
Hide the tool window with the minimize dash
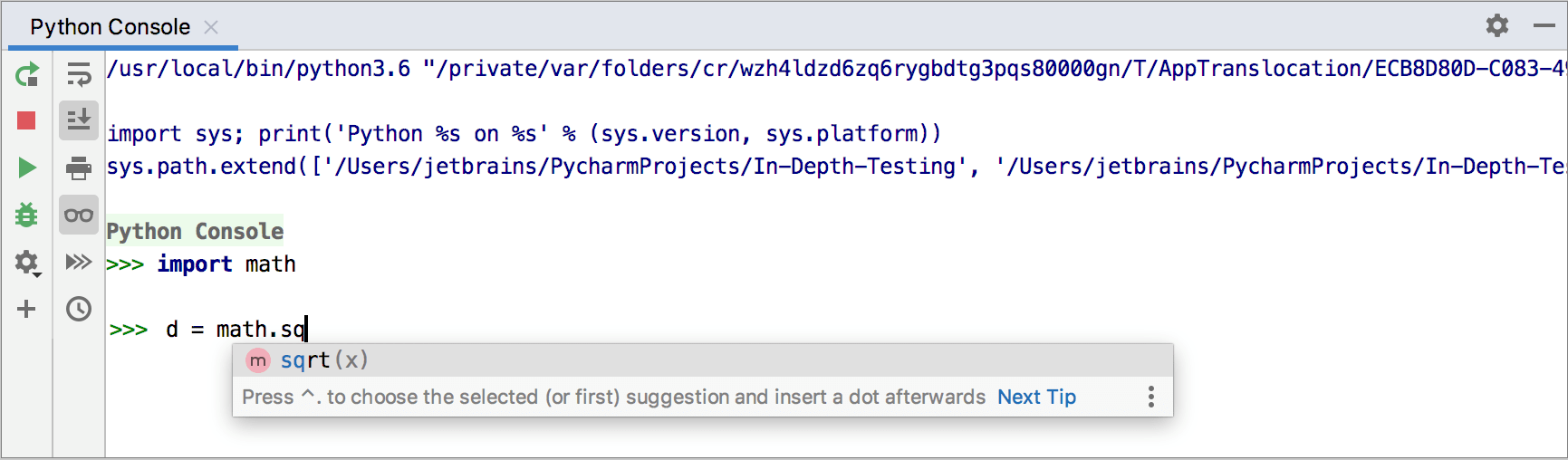(1544, 25)
